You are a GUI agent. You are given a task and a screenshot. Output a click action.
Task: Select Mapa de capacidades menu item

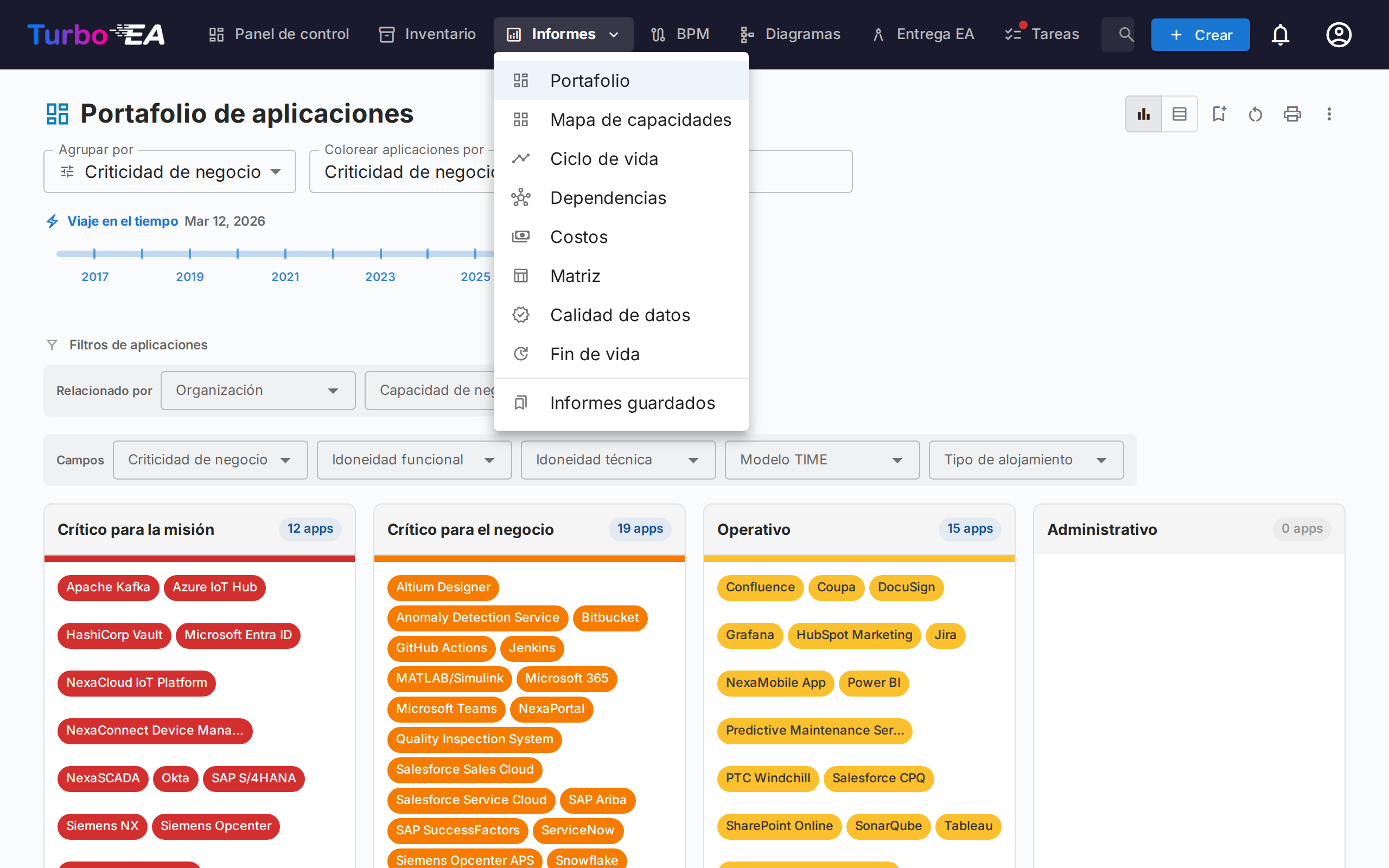click(640, 119)
